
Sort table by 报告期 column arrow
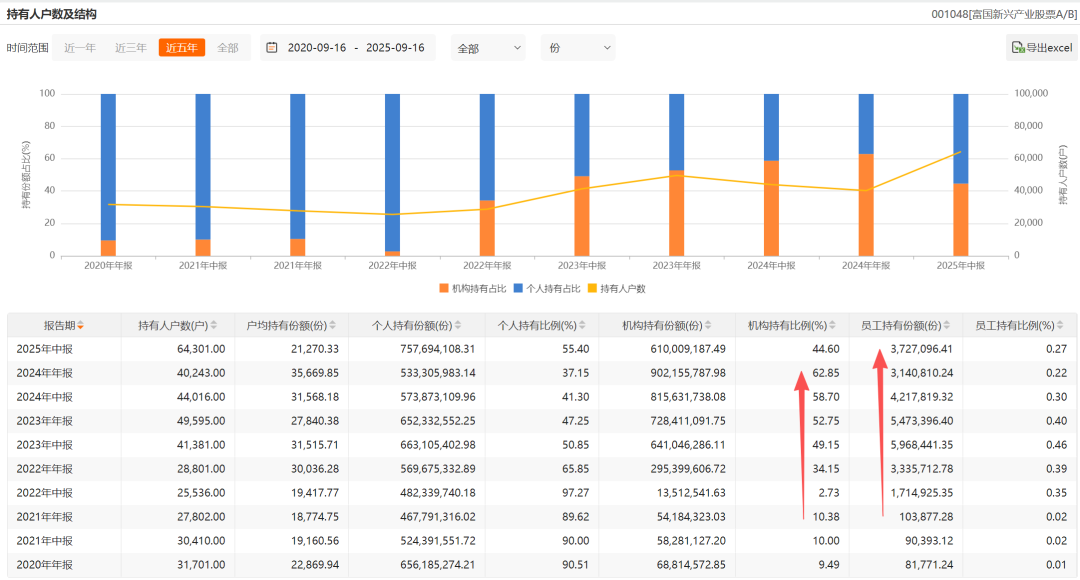pos(81,326)
